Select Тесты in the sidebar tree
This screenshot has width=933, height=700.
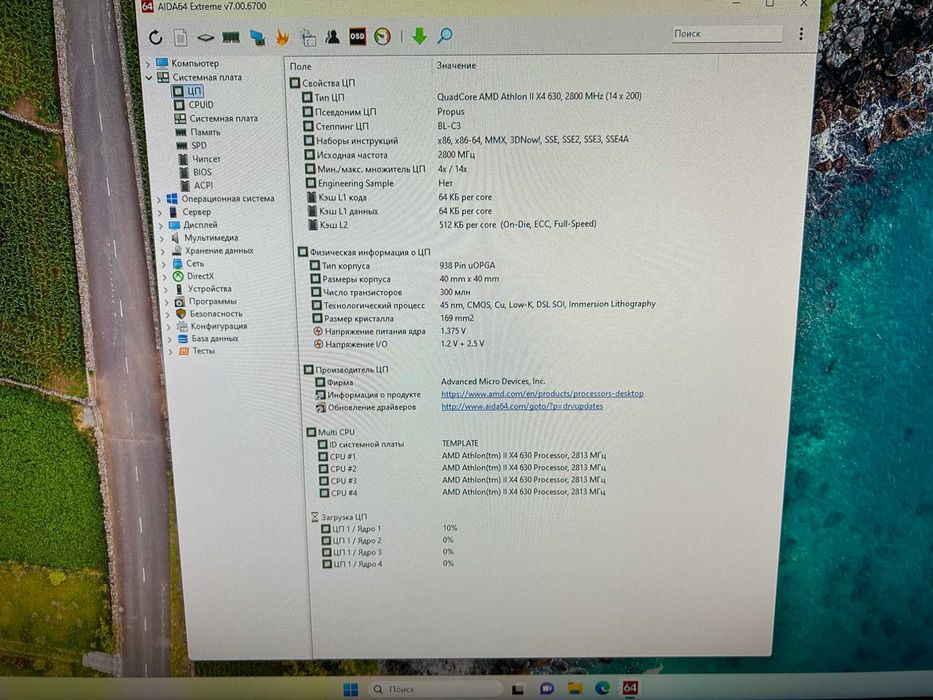coord(197,351)
